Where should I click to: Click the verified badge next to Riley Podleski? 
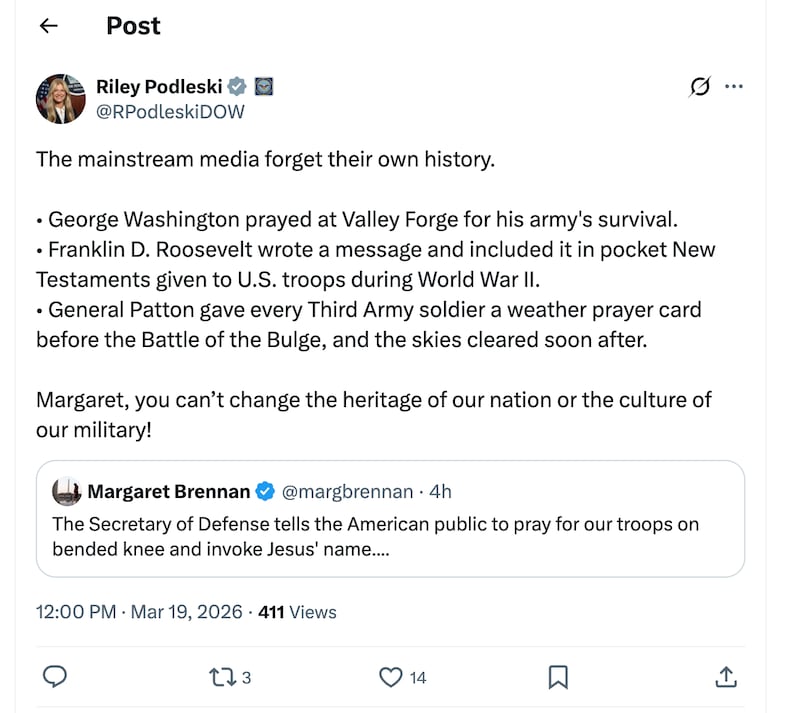pyautogui.click(x=236, y=86)
